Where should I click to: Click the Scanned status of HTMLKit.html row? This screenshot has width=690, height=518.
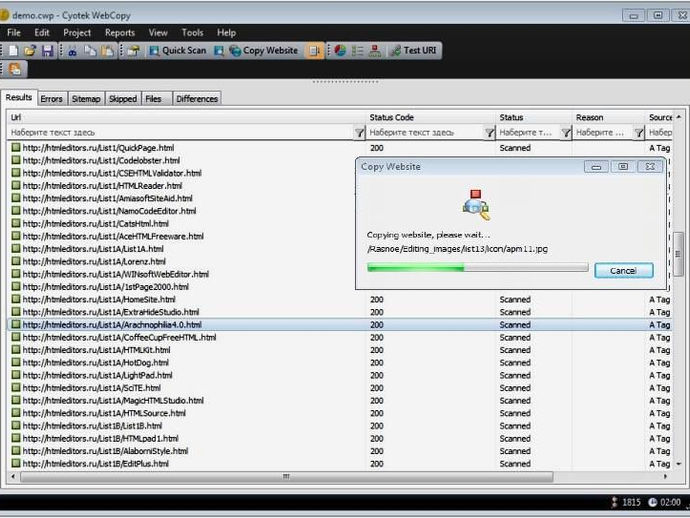515,350
